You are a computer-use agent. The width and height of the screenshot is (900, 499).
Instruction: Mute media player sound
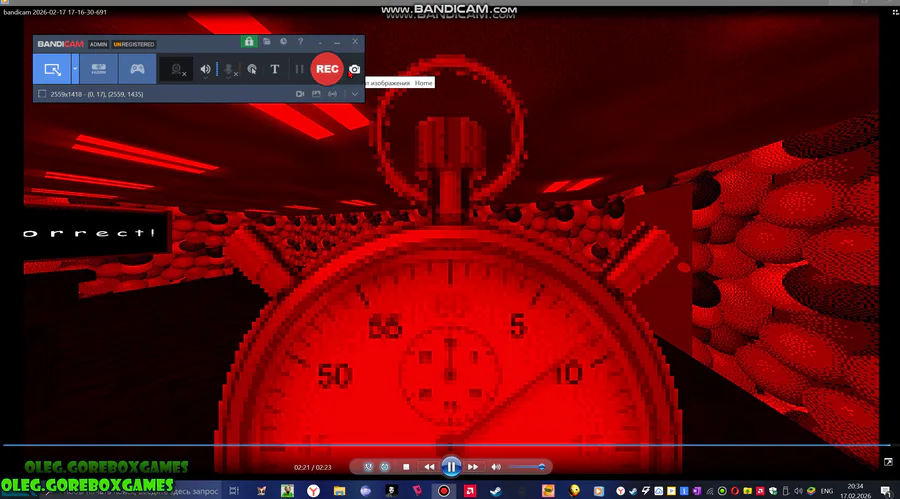coord(496,467)
